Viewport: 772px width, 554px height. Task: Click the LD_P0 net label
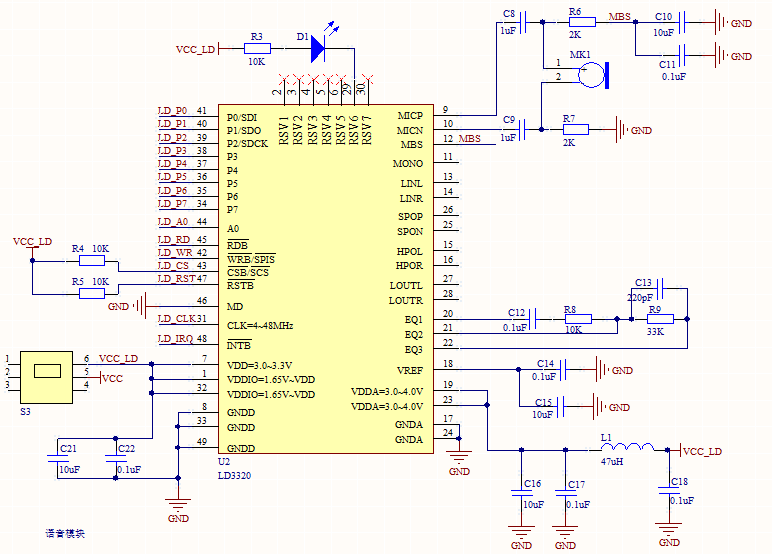[x=172, y=110]
